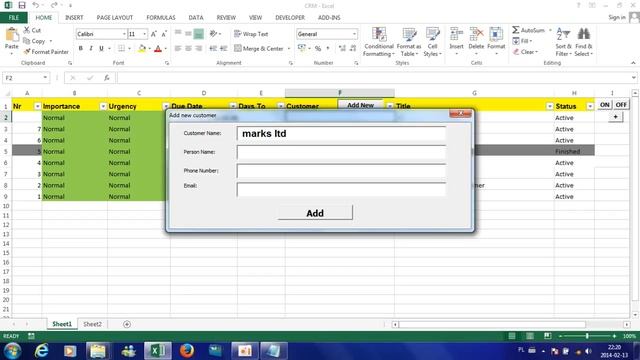Viewport: 640px width, 360px height.
Task: Switch to the INSERT ribbon tab
Action: pyautogui.click(x=74, y=18)
